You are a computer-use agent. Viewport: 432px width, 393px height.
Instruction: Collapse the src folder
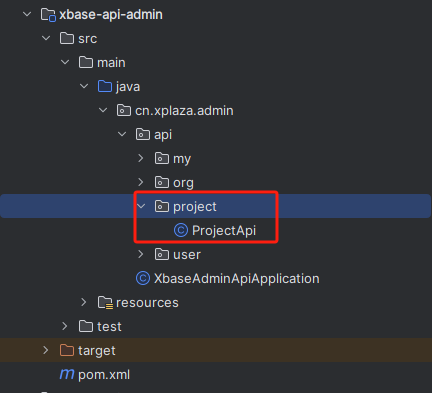click(x=46, y=38)
